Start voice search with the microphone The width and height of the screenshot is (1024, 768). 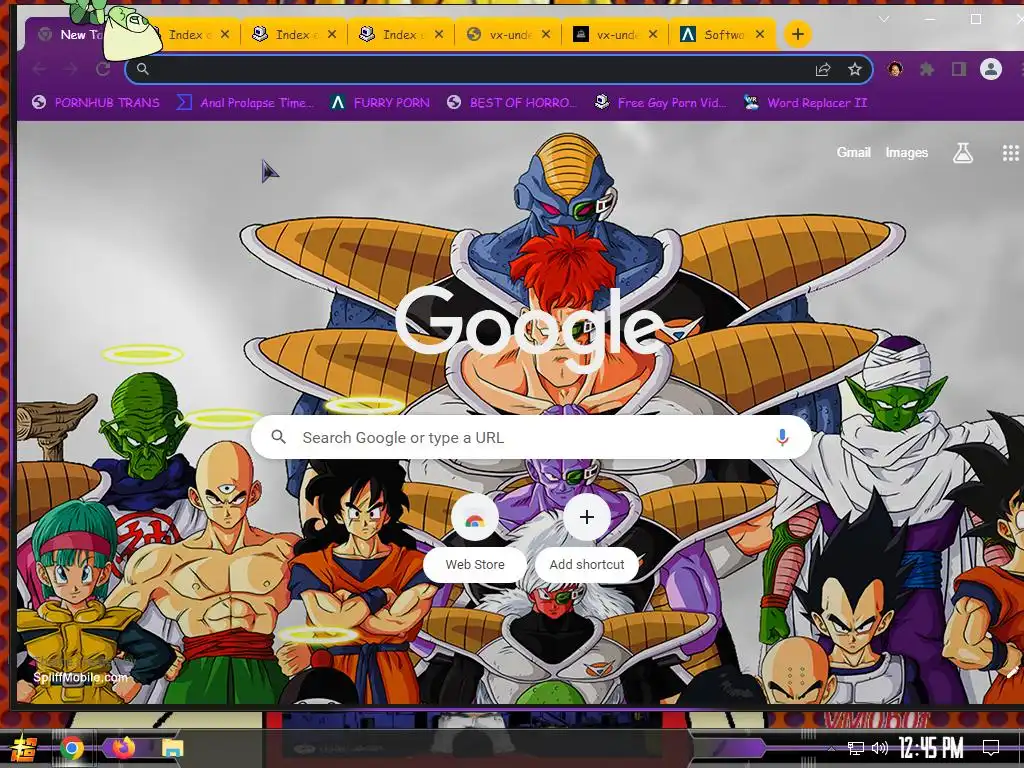(x=782, y=438)
